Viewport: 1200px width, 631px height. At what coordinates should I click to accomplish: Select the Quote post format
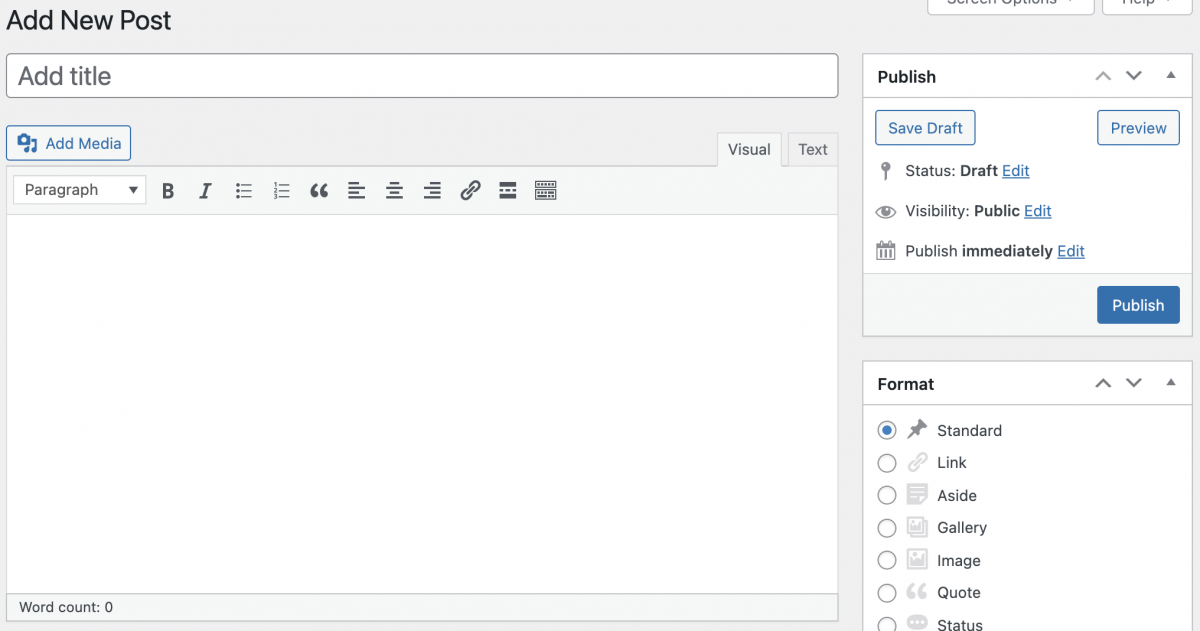click(x=887, y=593)
